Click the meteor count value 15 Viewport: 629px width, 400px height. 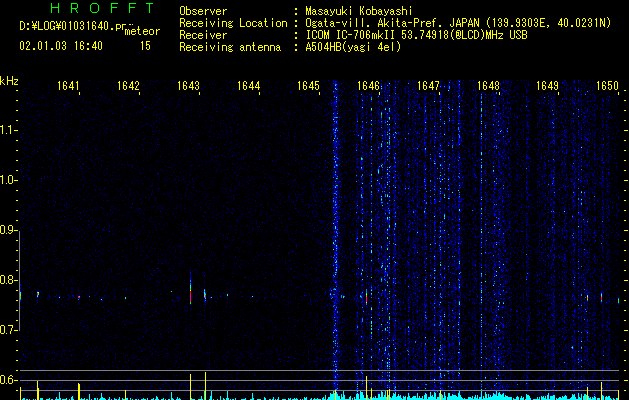[x=145, y=46]
